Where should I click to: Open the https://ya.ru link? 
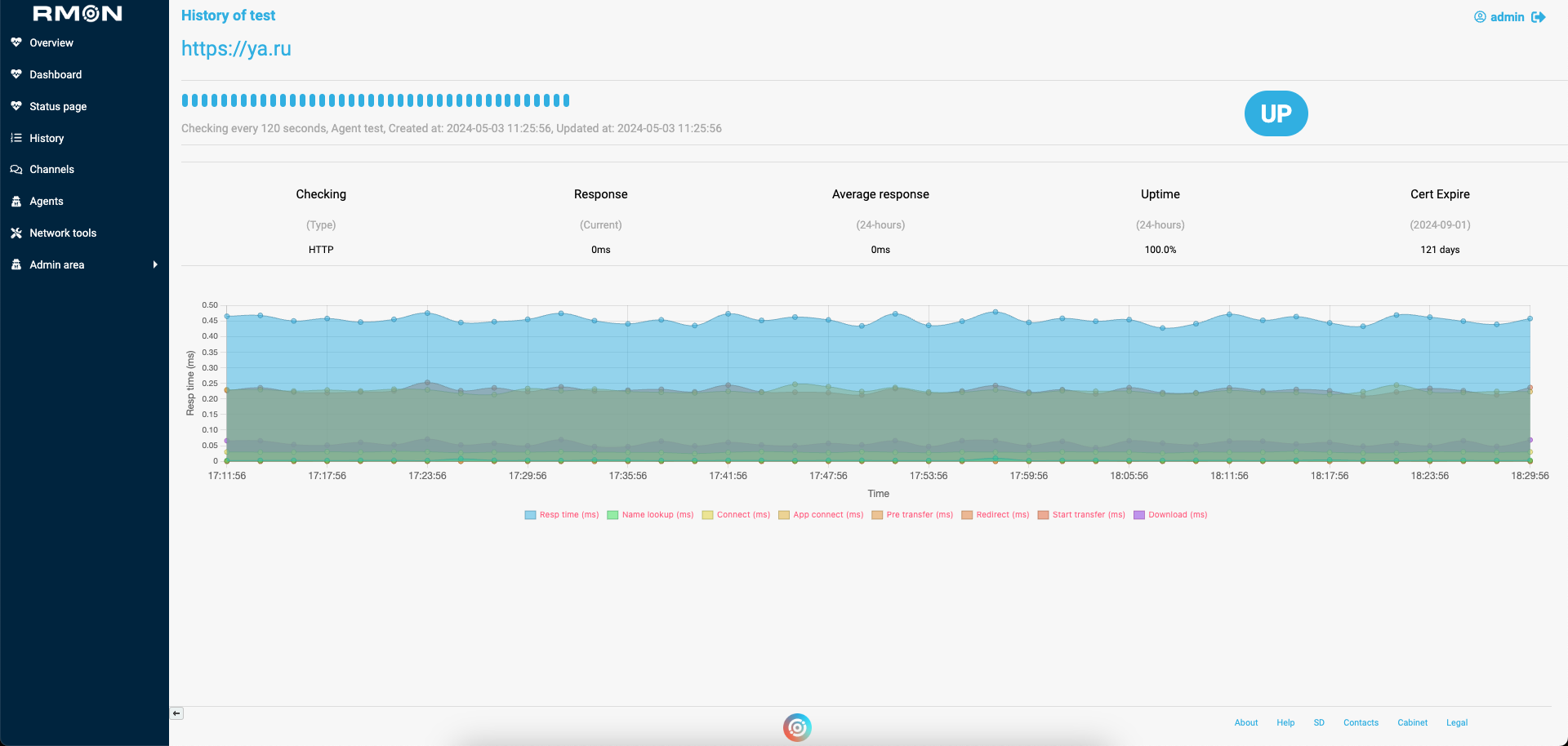[236, 49]
